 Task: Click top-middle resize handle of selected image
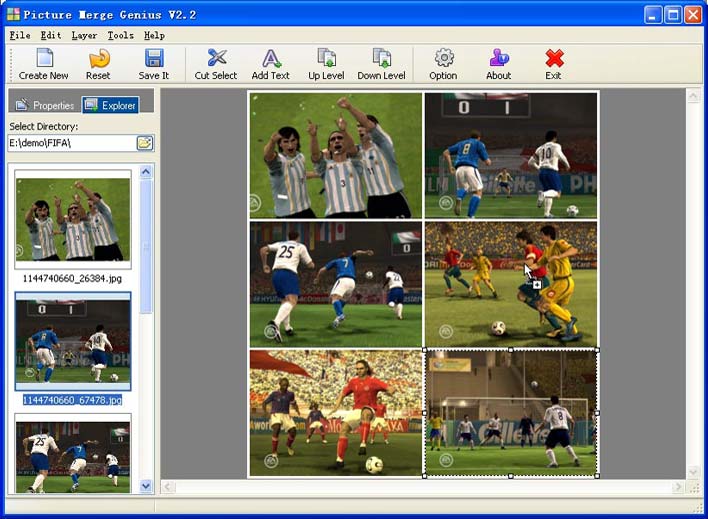point(511,350)
